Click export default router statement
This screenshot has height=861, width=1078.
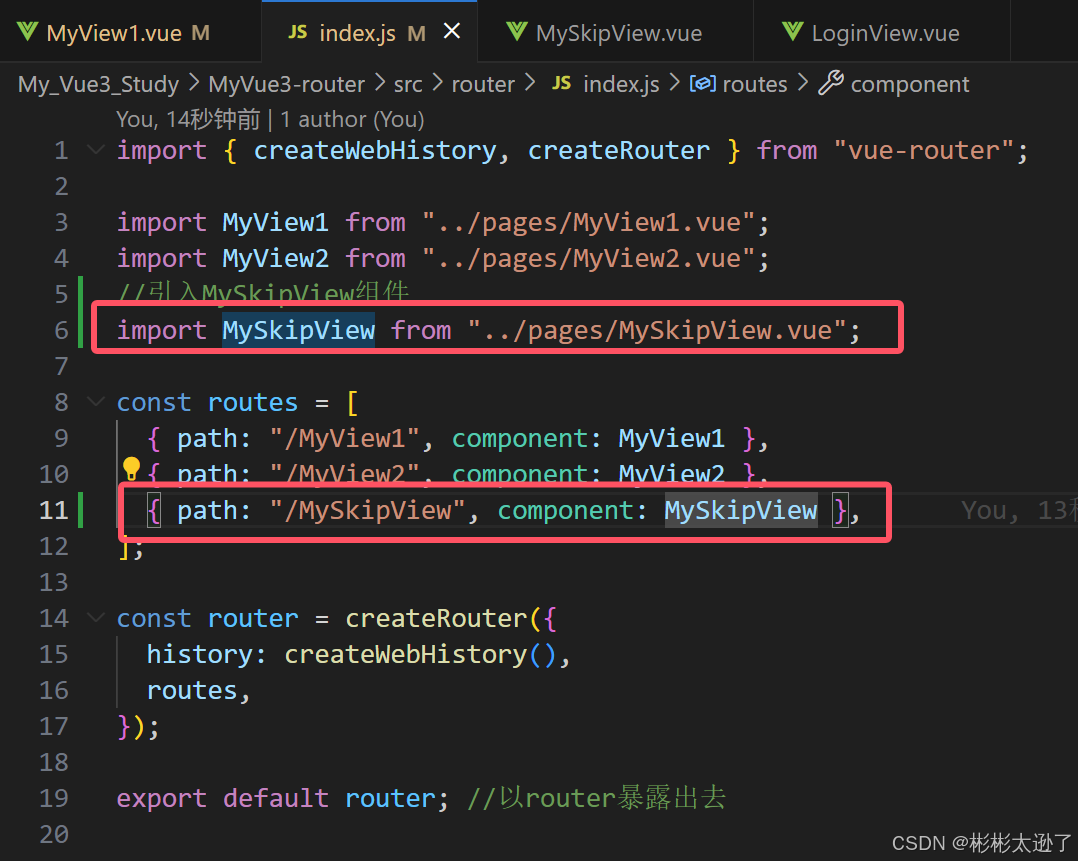click(x=282, y=798)
